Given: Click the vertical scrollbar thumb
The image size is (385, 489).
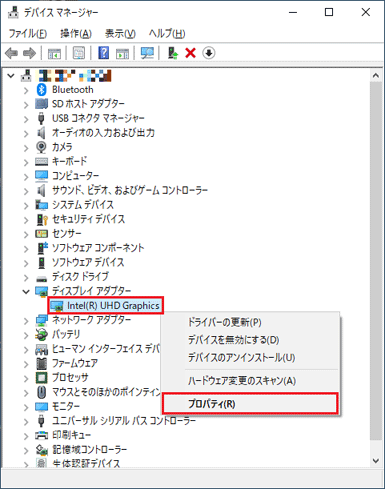Looking at the screenshot, I should 376,261.
